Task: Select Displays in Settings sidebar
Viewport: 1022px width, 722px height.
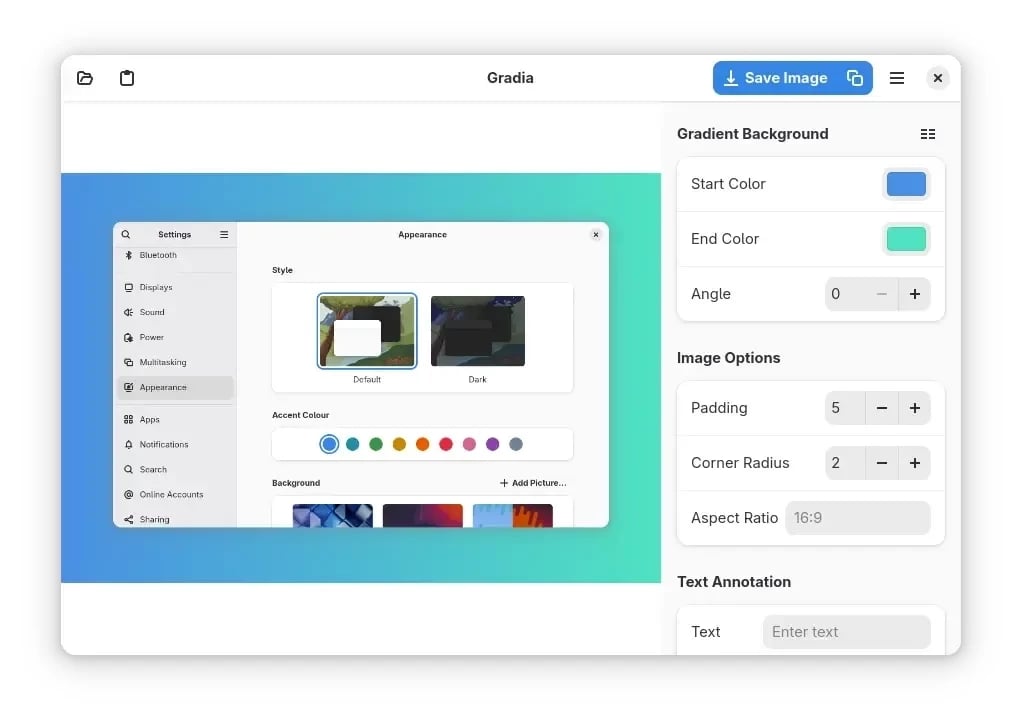Action: (175, 287)
